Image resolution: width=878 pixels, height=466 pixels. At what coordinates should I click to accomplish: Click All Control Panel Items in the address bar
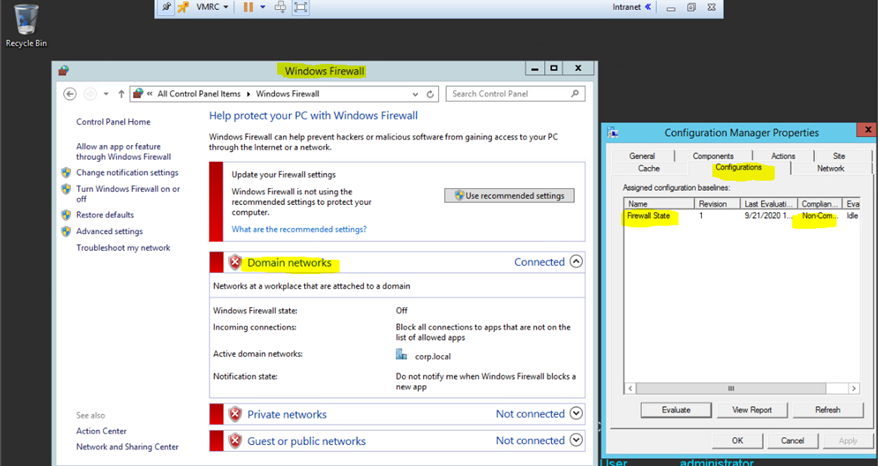click(199, 94)
